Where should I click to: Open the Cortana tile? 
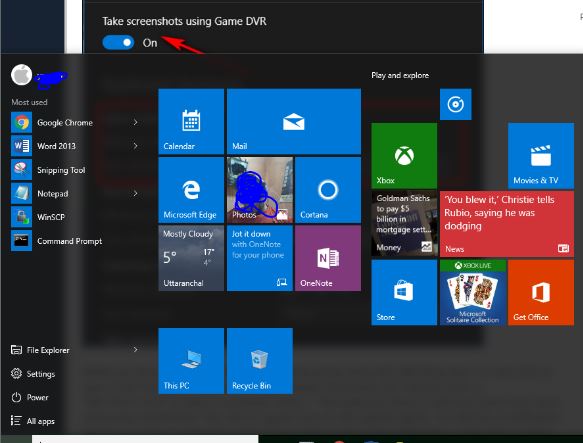[328, 190]
